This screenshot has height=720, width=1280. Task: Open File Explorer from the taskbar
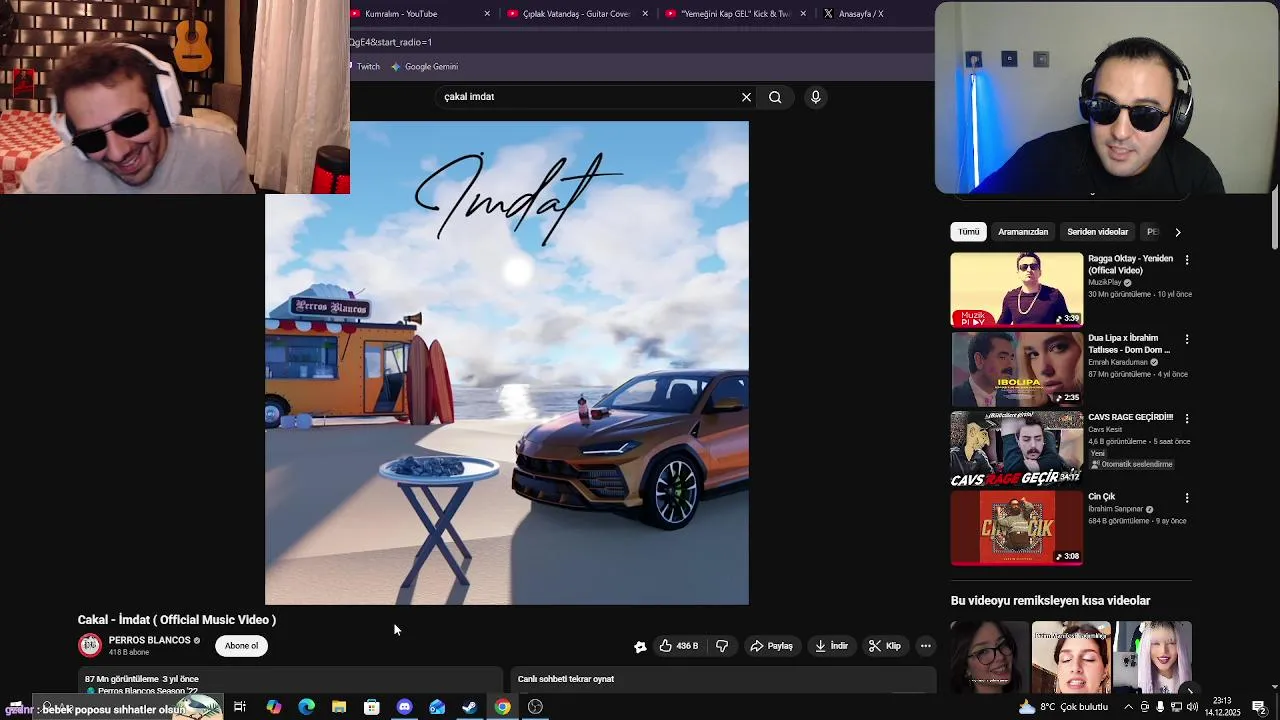click(339, 707)
